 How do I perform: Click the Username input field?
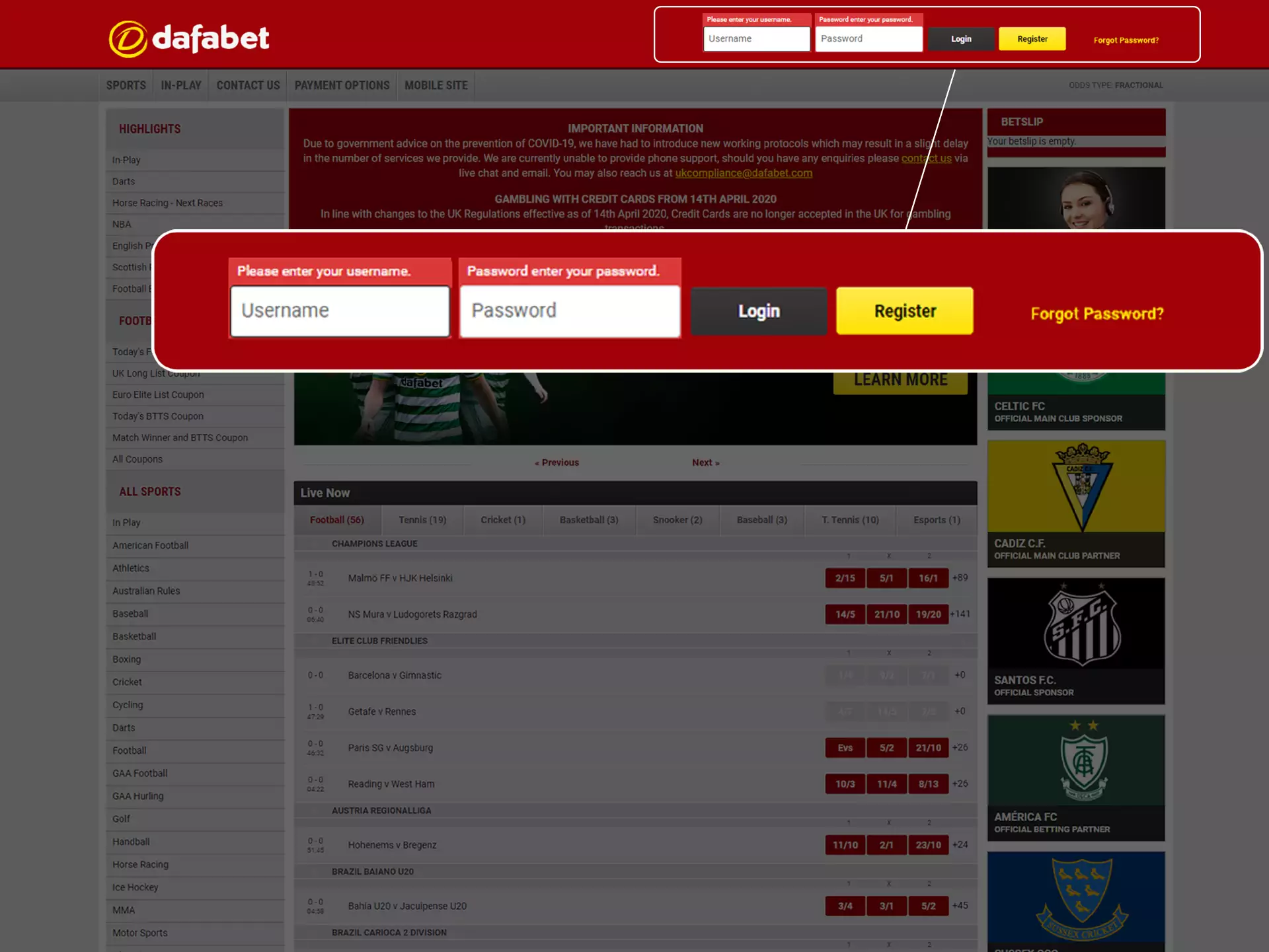coord(339,311)
